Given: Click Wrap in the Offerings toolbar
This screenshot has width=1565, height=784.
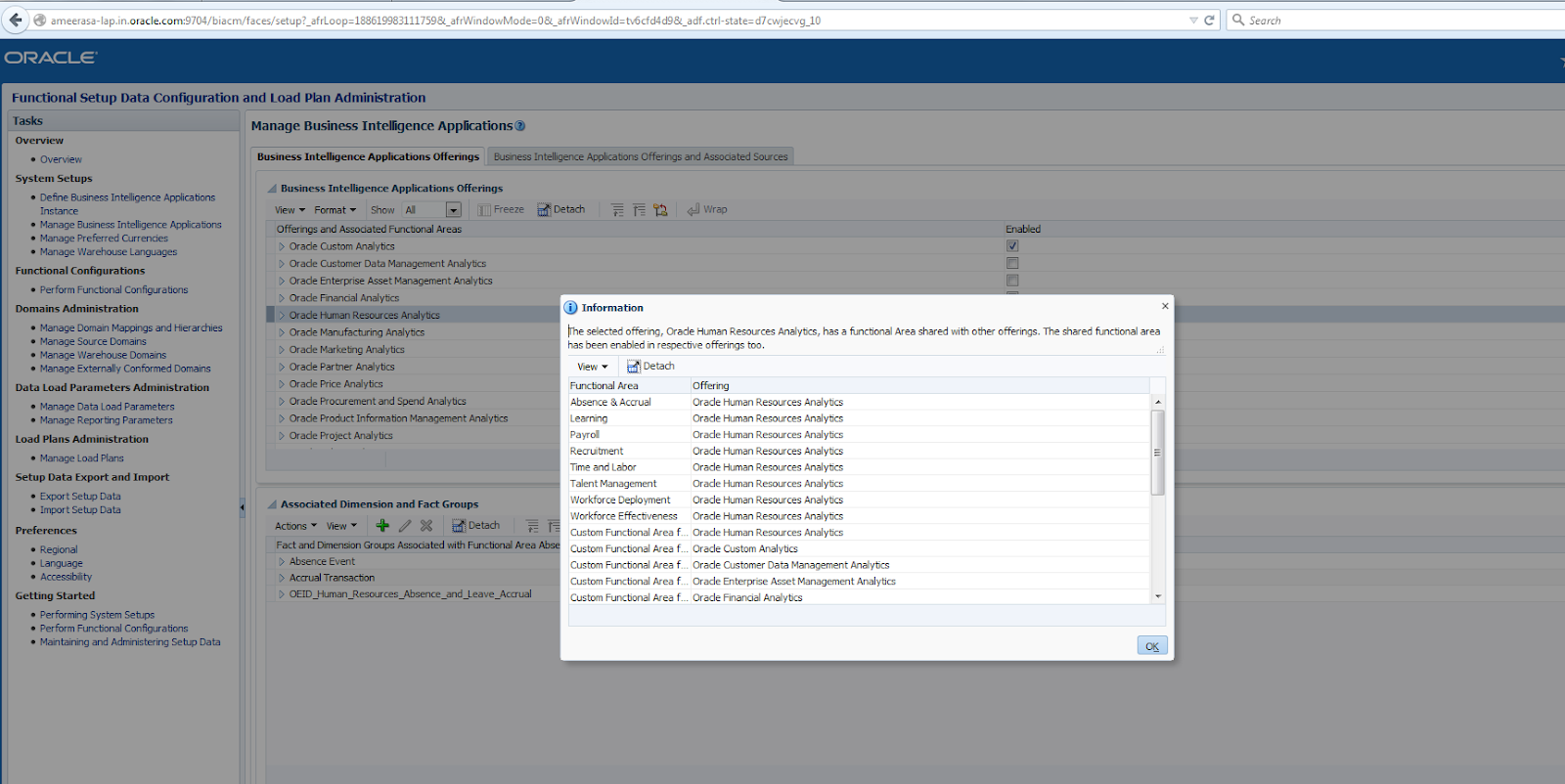Looking at the screenshot, I should pyautogui.click(x=707, y=209).
